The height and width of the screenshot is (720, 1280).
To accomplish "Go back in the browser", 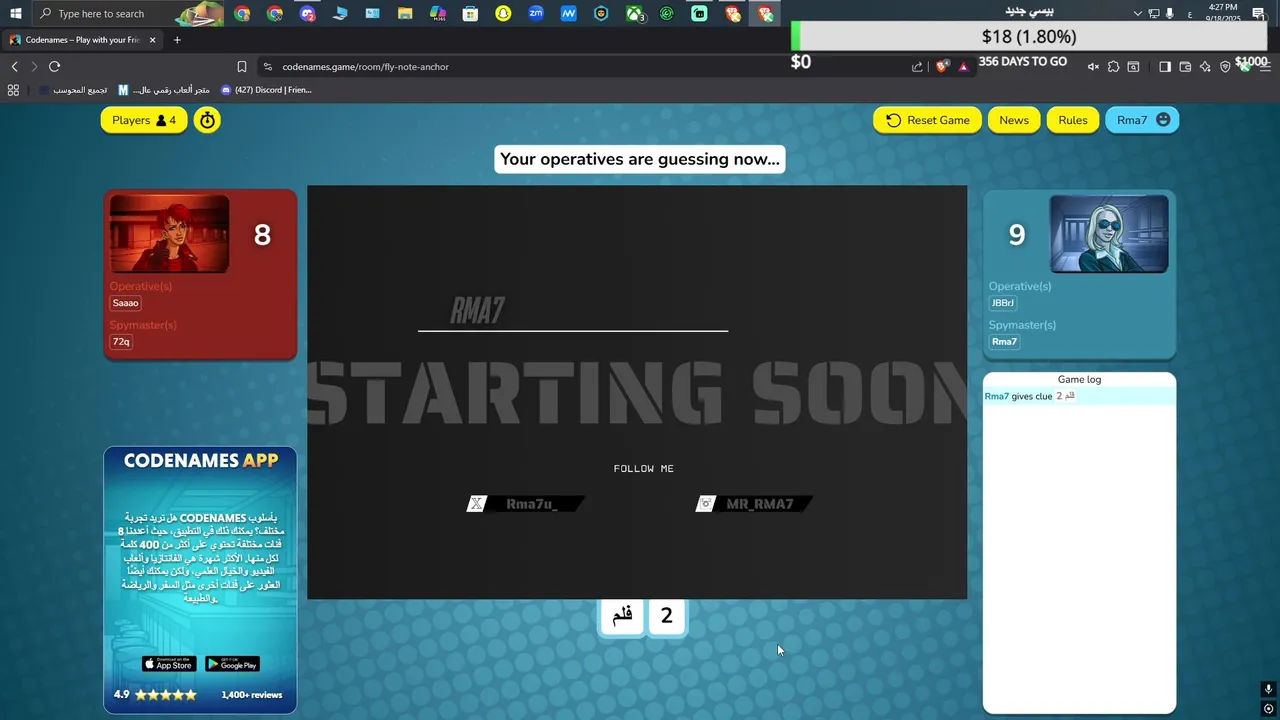I will point(14,67).
